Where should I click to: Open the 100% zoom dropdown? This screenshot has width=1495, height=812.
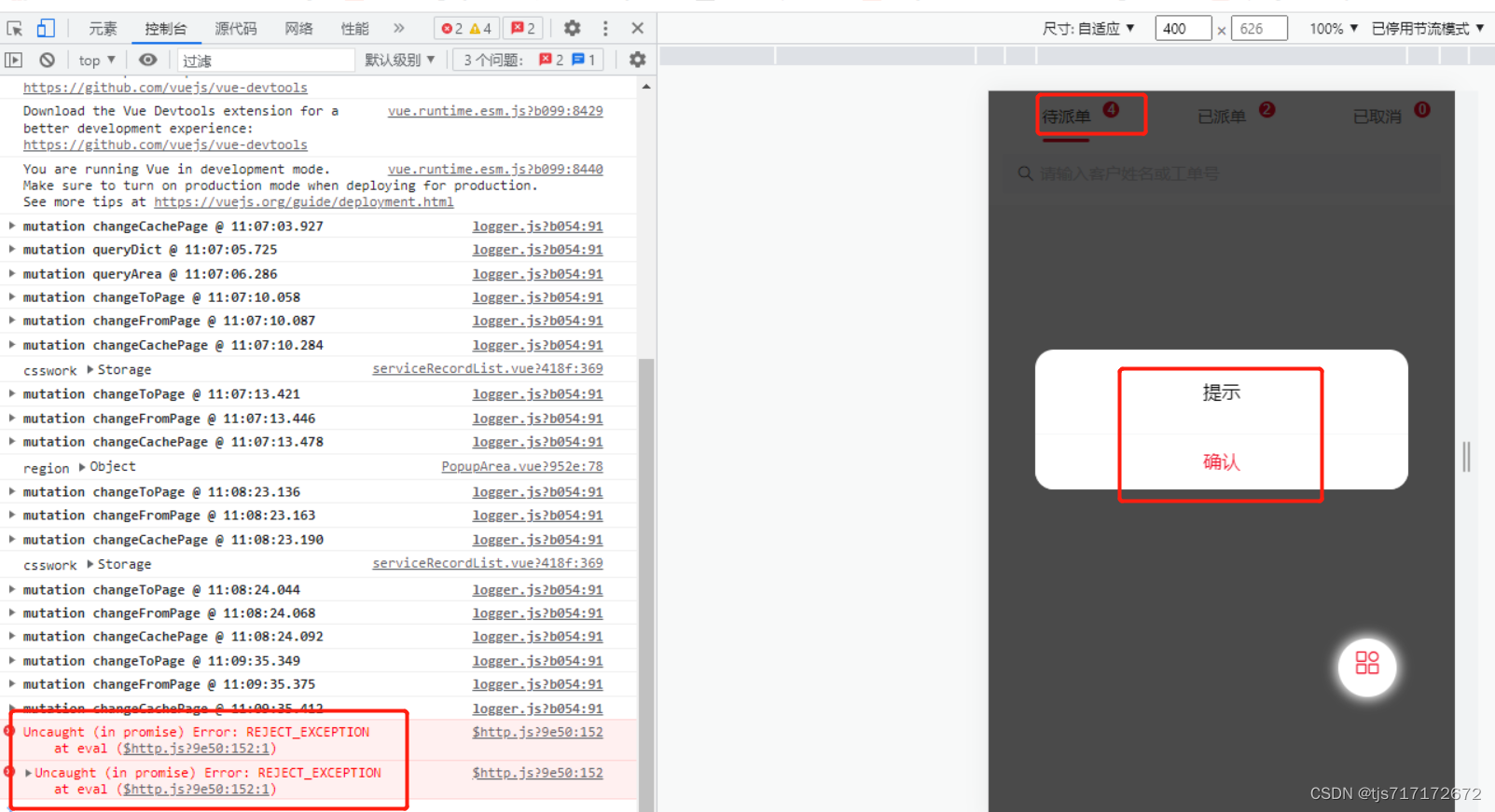pos(1334,29)
